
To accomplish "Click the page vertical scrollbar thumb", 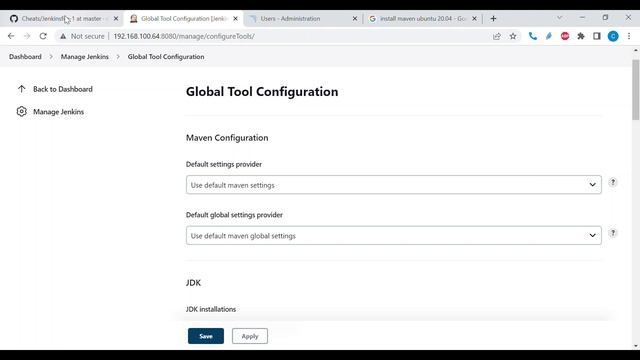I will 636,90.
